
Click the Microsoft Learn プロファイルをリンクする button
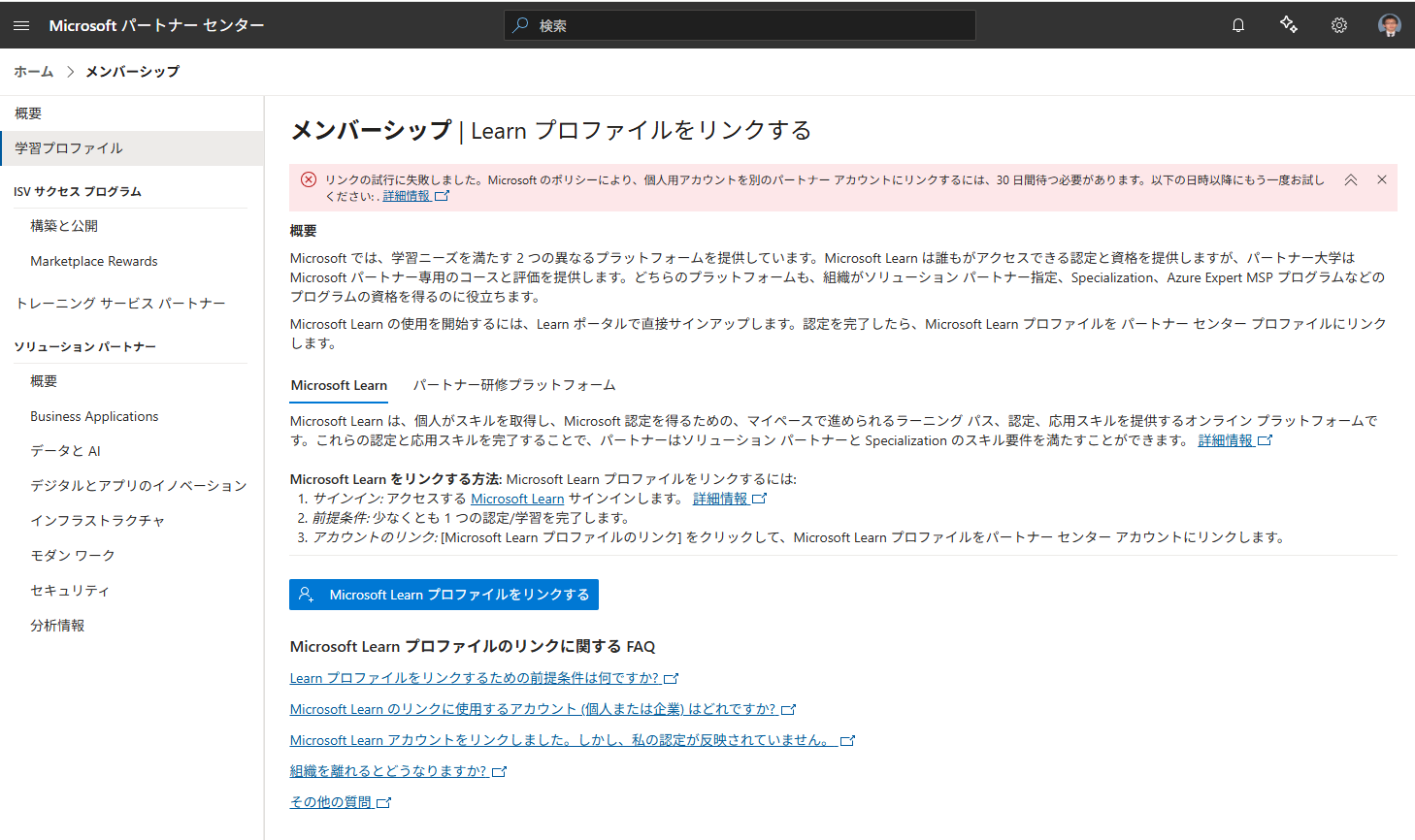[x=444, y=594]
